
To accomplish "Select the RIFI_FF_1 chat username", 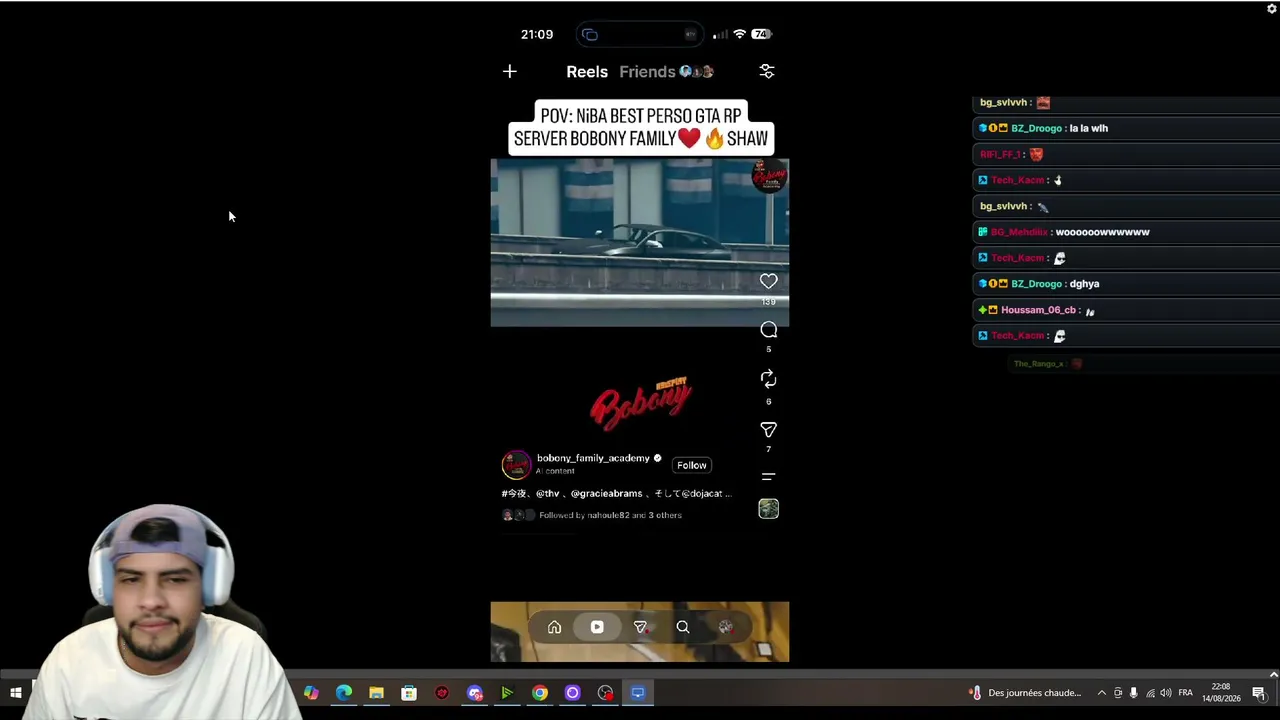I will pos(1000,154).
